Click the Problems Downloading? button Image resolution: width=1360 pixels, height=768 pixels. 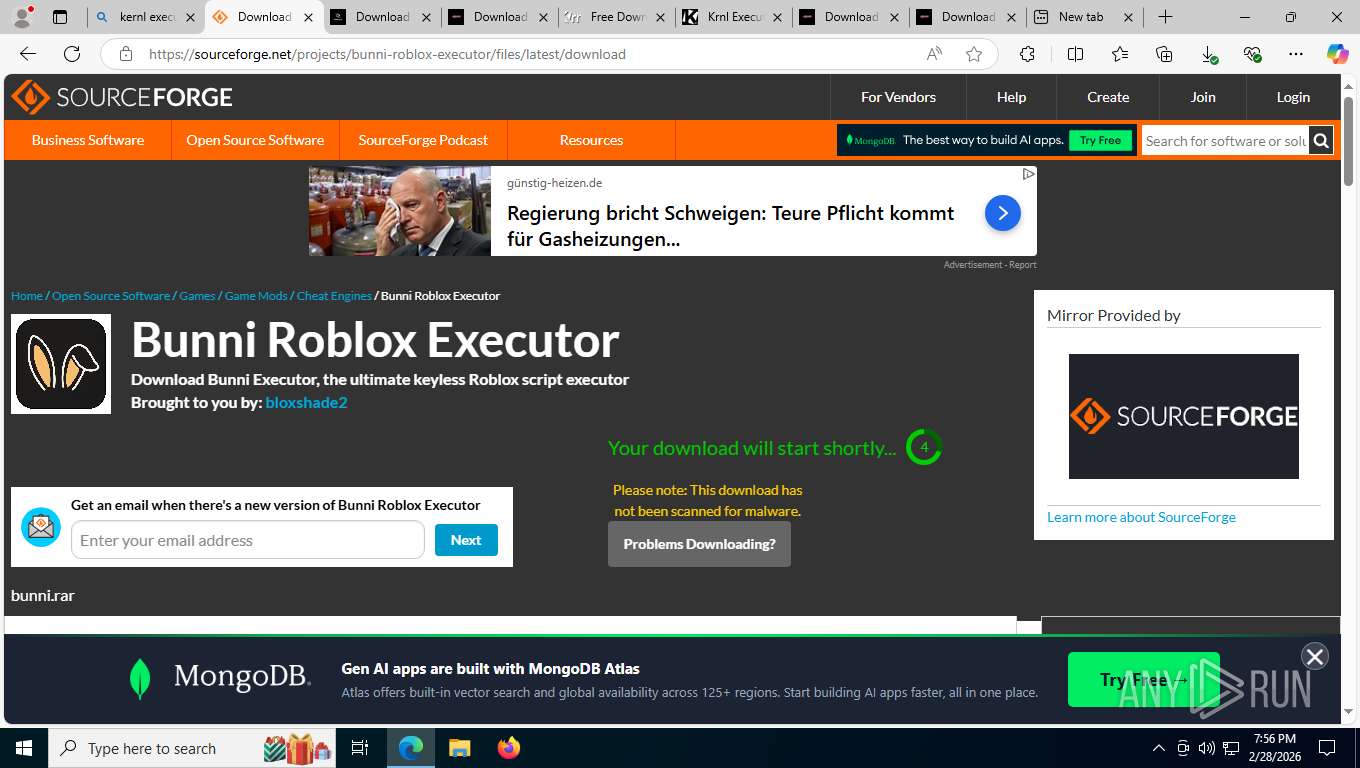(699, 544)
